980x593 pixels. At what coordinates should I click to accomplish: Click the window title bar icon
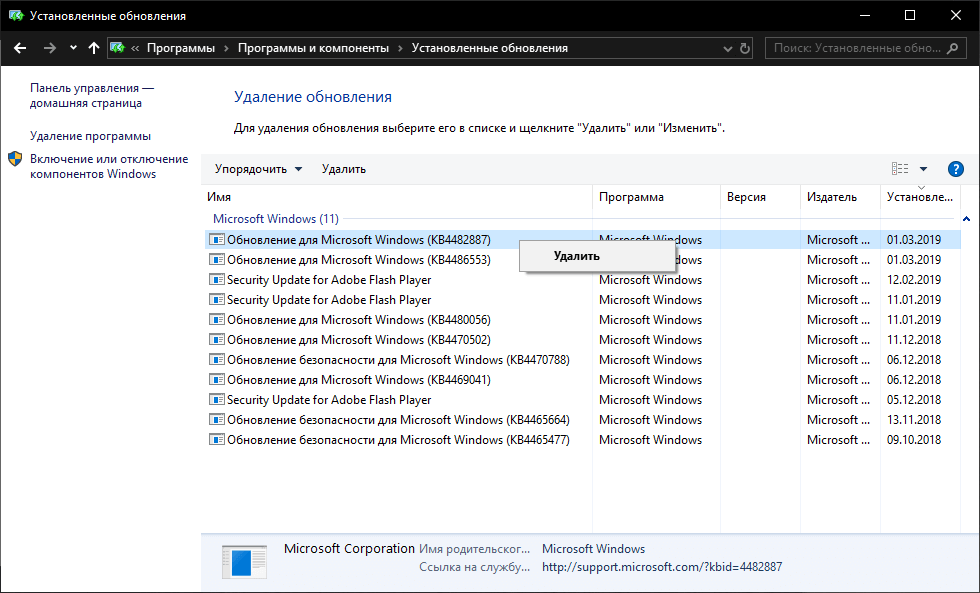click(x=16, y=16)
